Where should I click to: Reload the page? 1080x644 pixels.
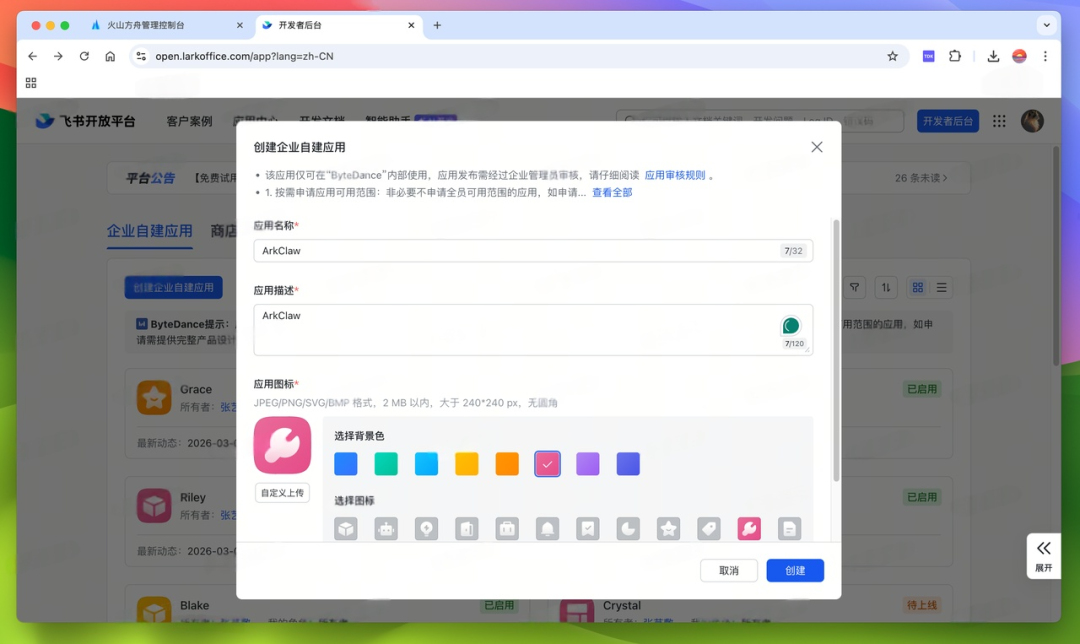[x=84, y=56]
